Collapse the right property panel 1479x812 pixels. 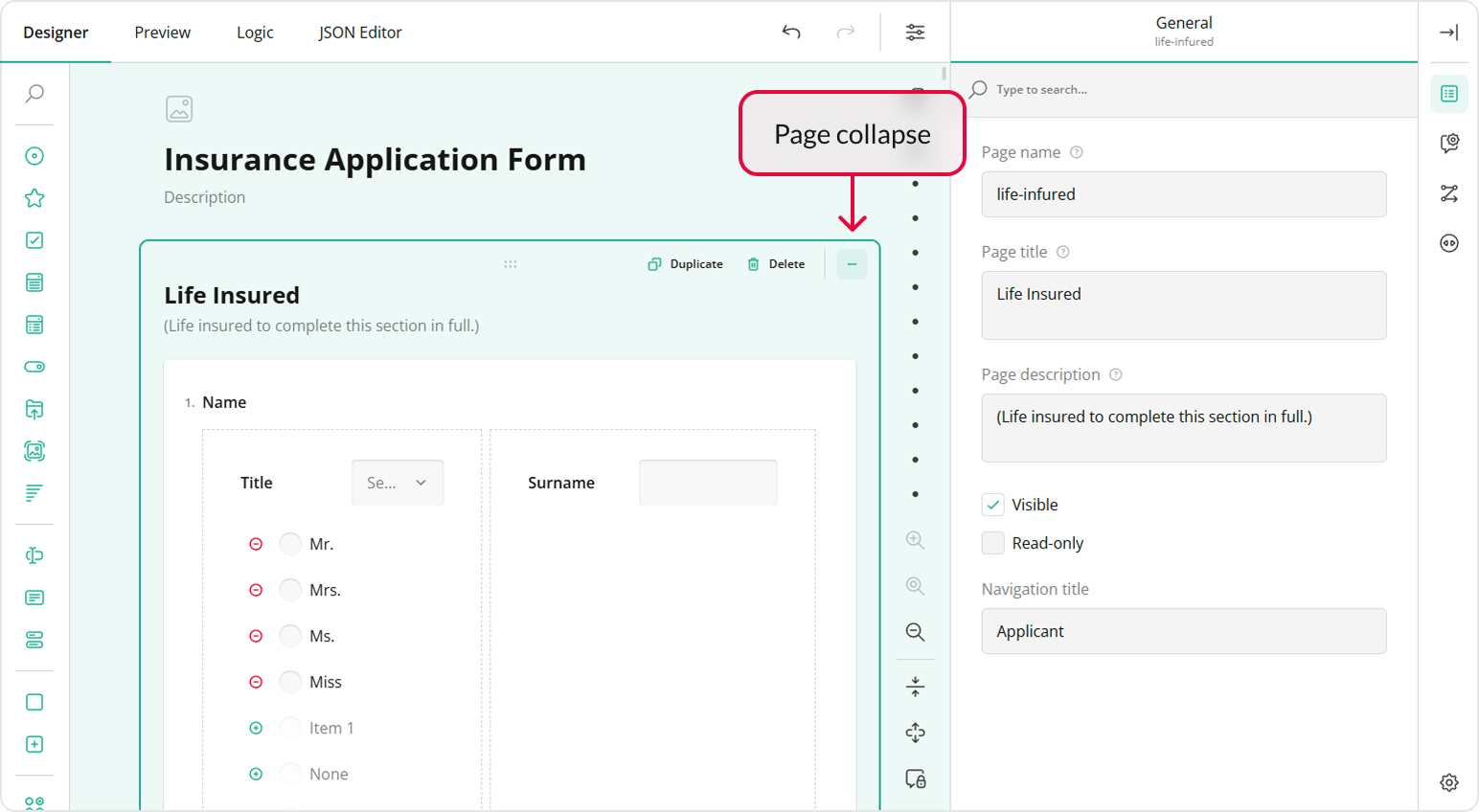click(1448, 33)
